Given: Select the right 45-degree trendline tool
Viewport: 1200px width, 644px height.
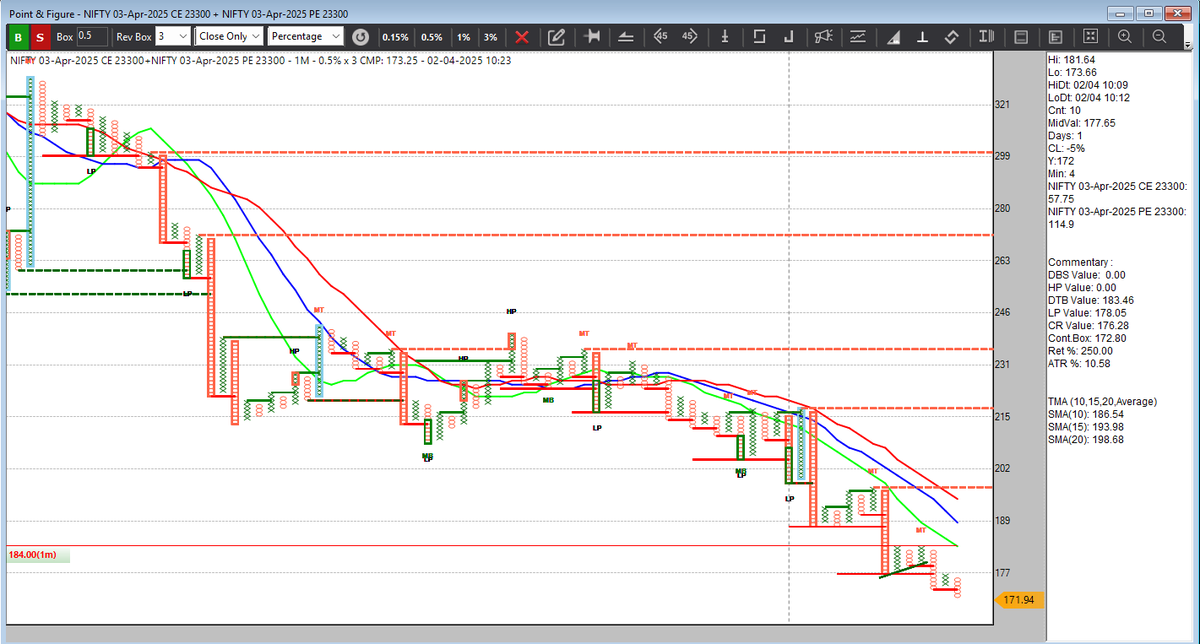Looking at the screenshot, I should [x=689, y=37].
